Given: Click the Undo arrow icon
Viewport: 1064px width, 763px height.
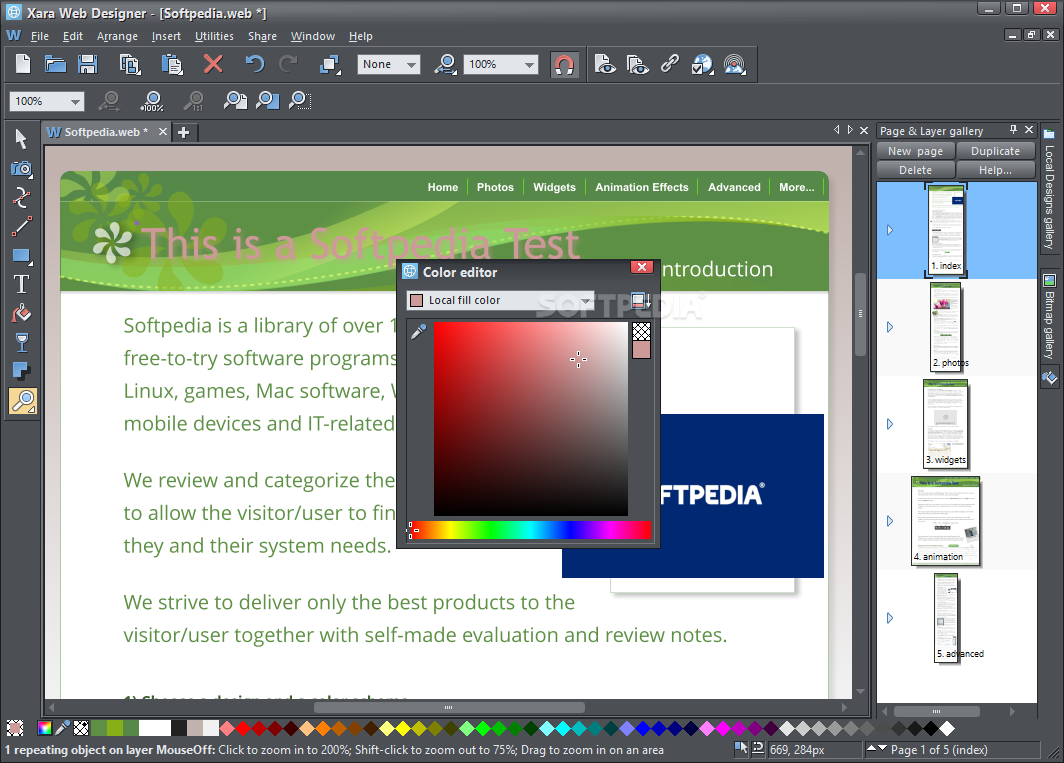Looking at the screenshot, I should click(x=254, y=64).
